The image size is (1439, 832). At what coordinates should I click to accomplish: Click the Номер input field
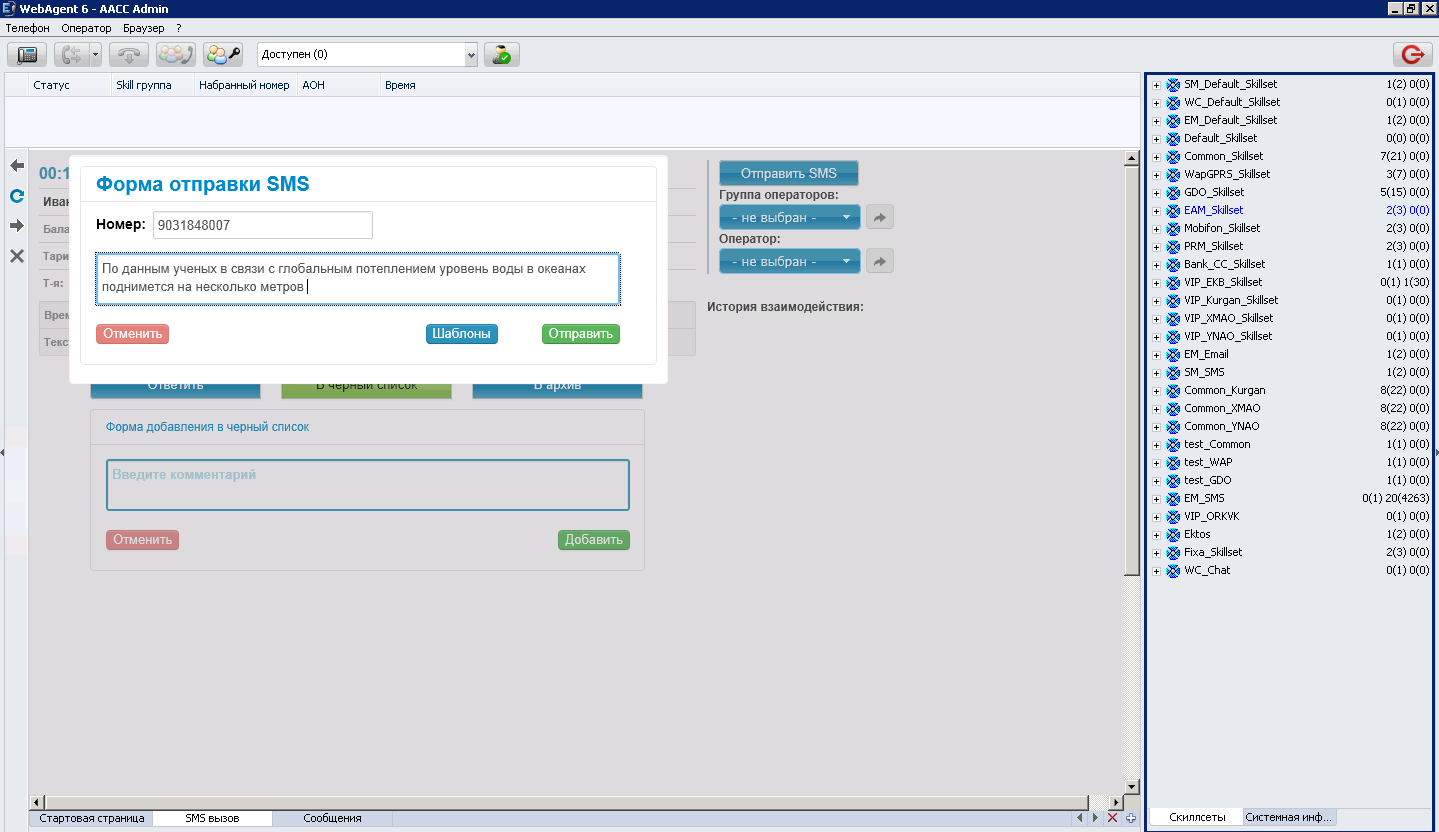click(x=263, y=225)
